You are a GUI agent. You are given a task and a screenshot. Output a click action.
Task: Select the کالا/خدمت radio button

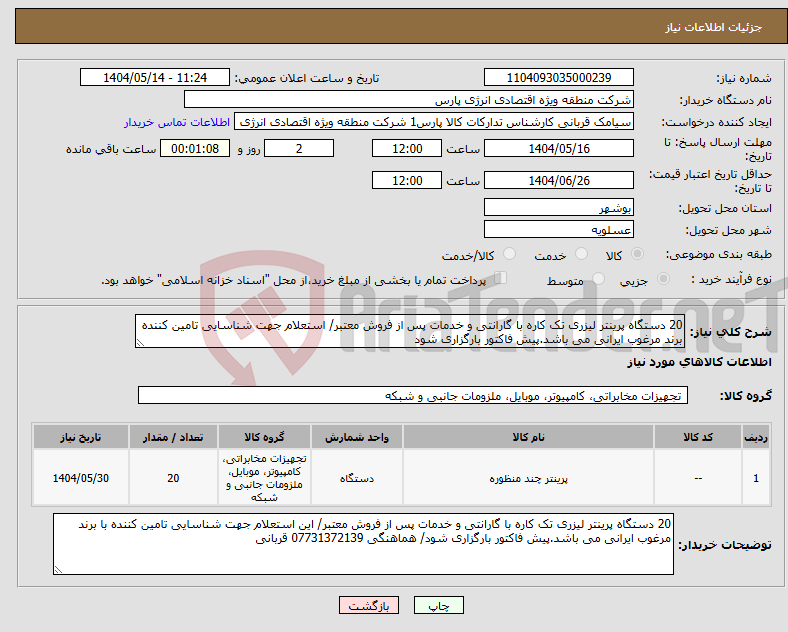point(509,254)
